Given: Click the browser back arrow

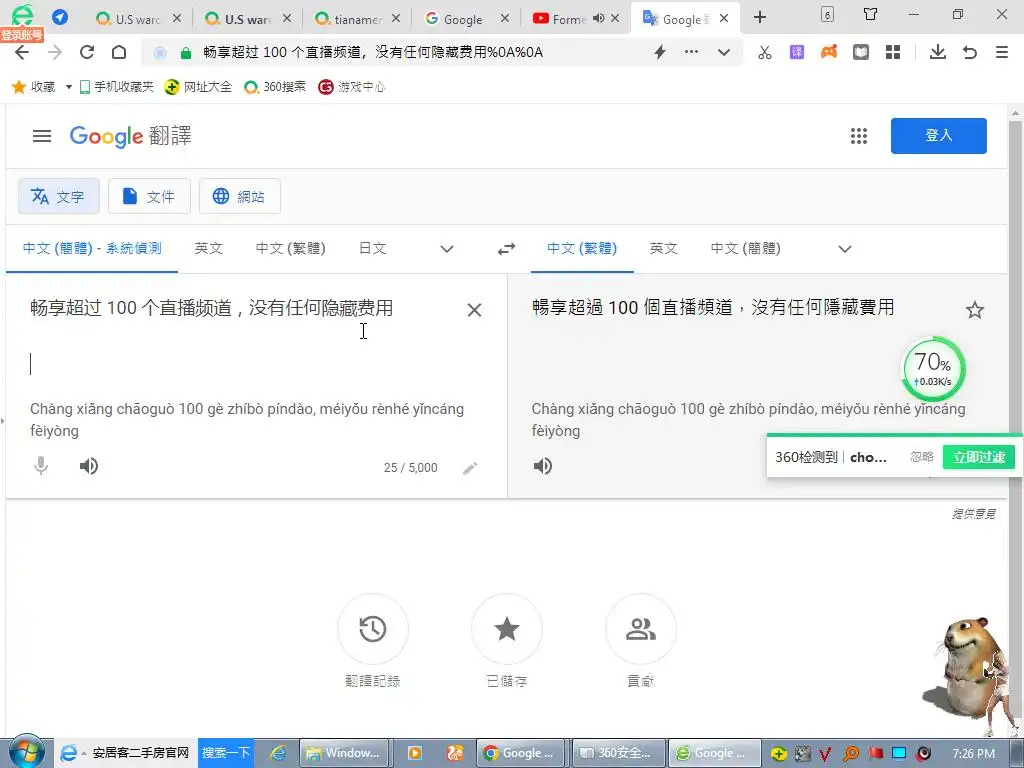Looking at the screenshot, I should coord(22,52).
